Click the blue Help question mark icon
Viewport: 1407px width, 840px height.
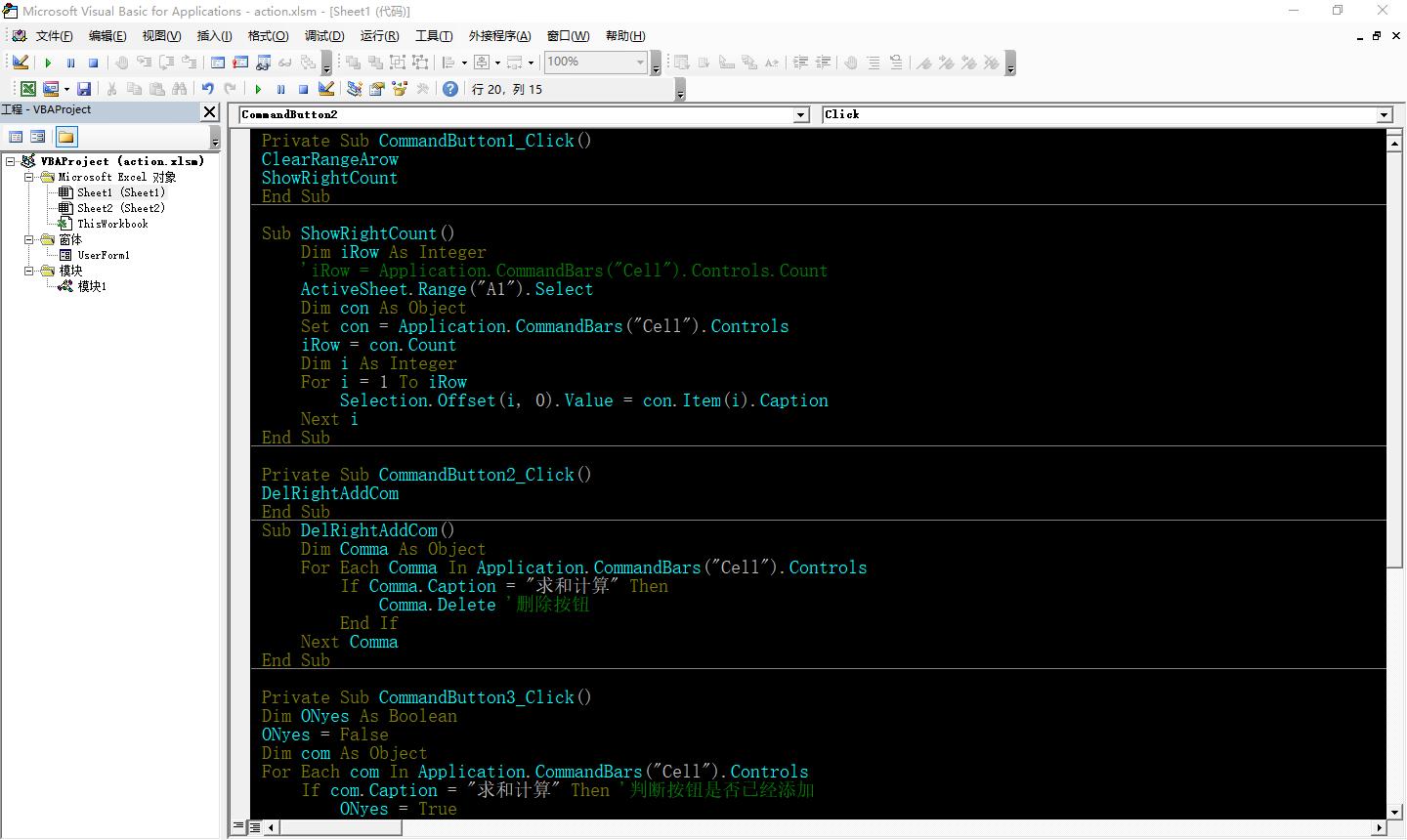coord(450,89)
